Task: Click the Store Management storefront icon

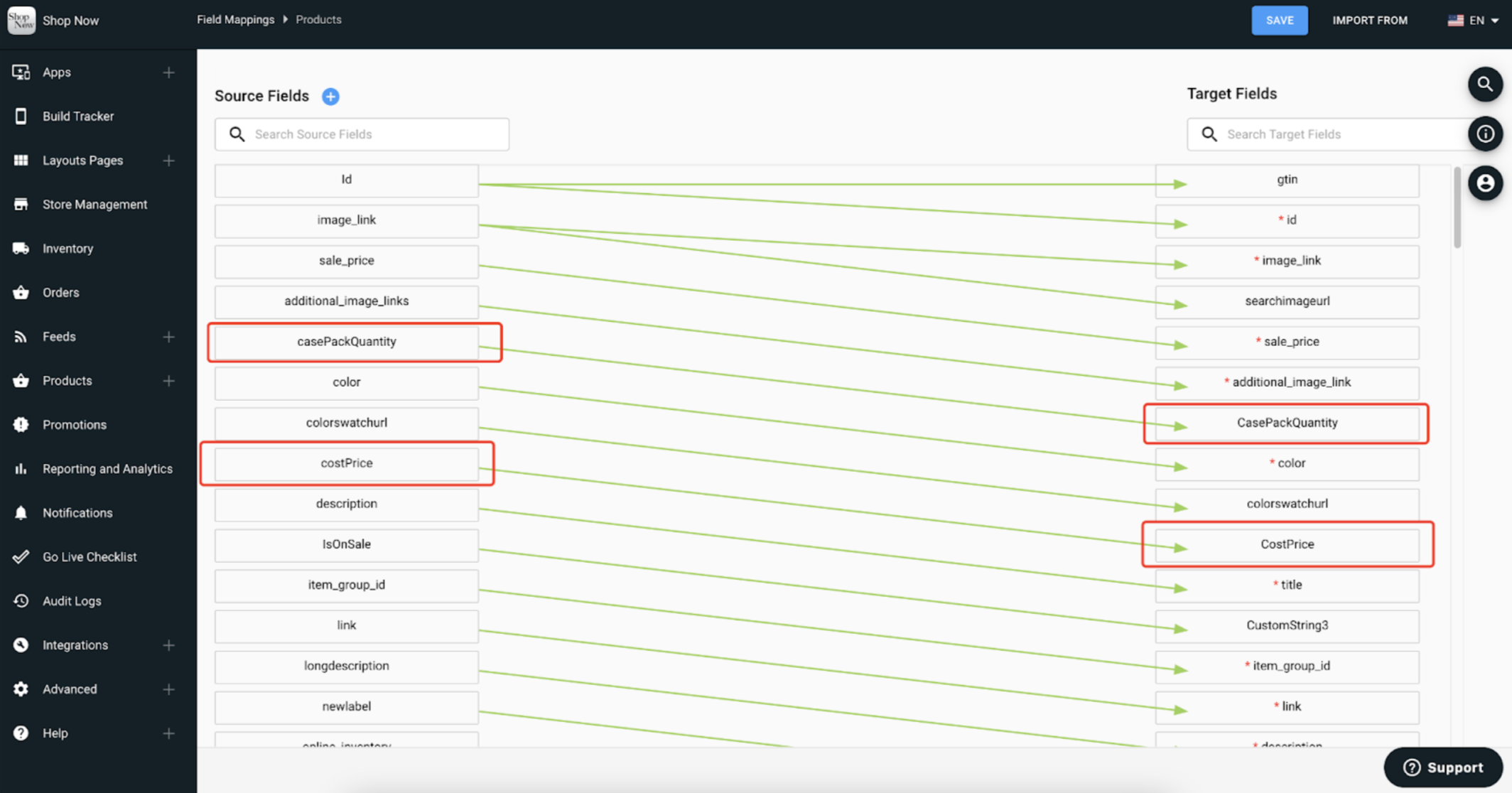Action: [21, 205]
